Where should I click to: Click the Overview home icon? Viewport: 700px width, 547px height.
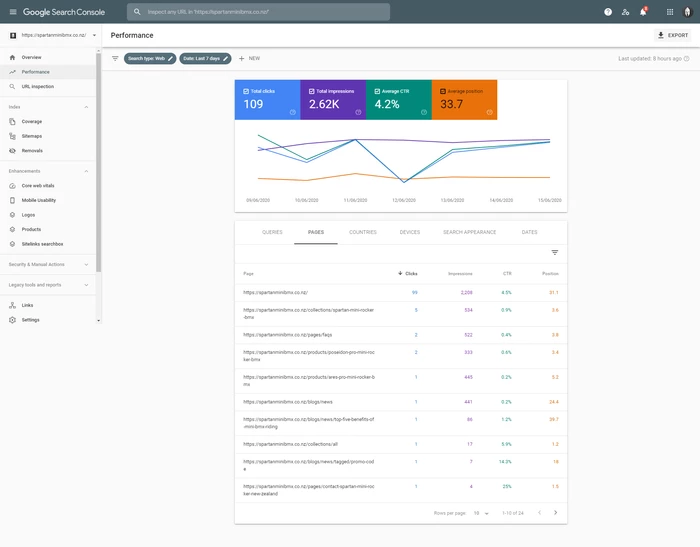pyautogui.click(x=12, y=57)
